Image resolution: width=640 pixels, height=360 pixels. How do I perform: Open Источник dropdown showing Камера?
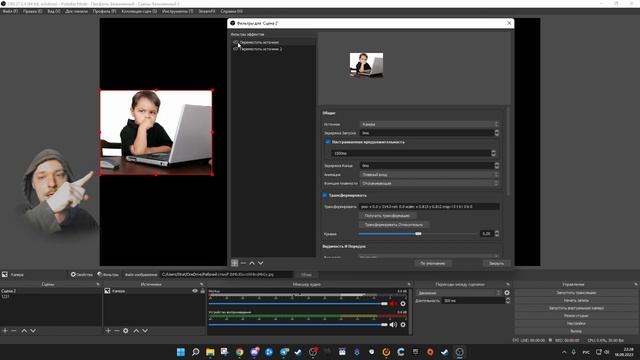pyautogui.click(x=429, y=124)
